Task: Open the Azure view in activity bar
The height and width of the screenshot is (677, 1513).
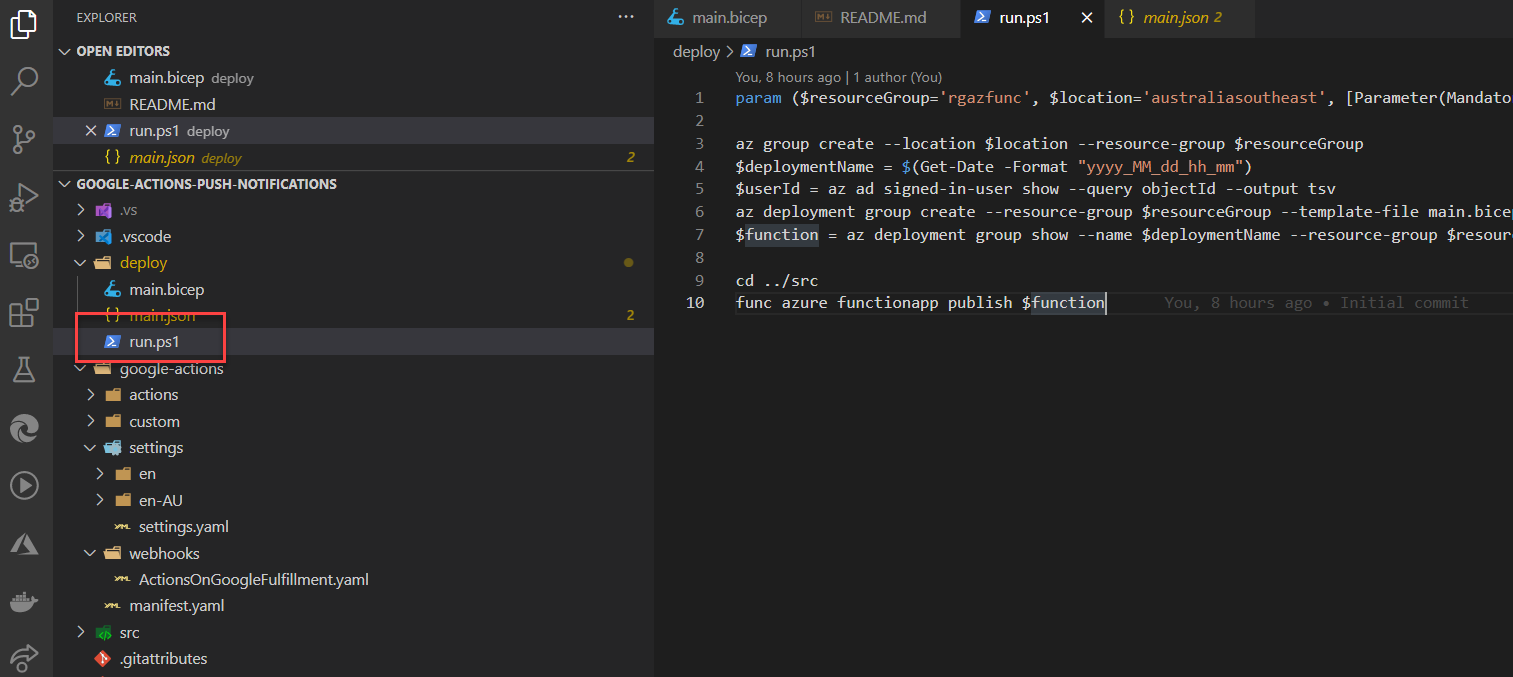Action: tap(24, 544)
